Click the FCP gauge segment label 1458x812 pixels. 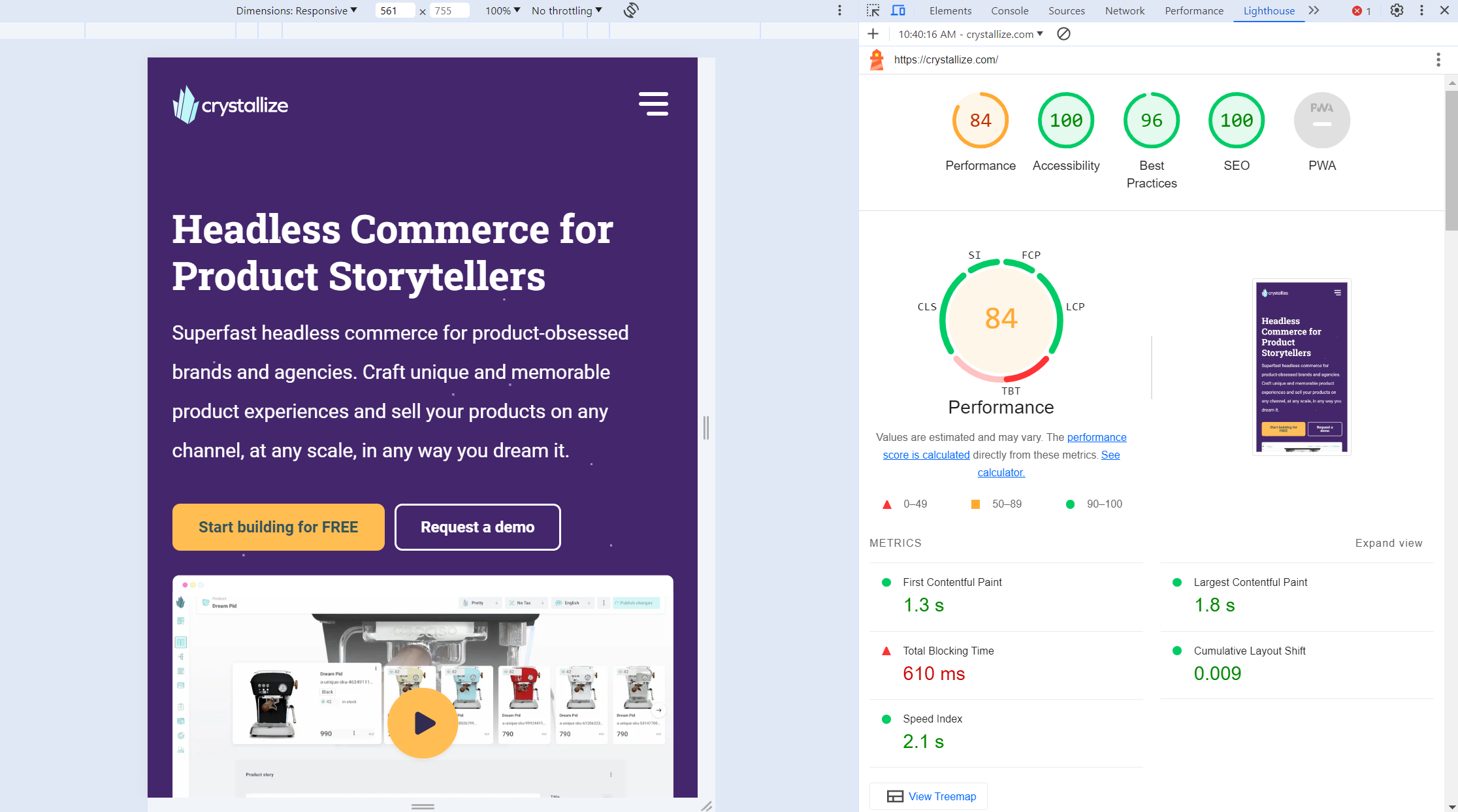(1031, 255)
